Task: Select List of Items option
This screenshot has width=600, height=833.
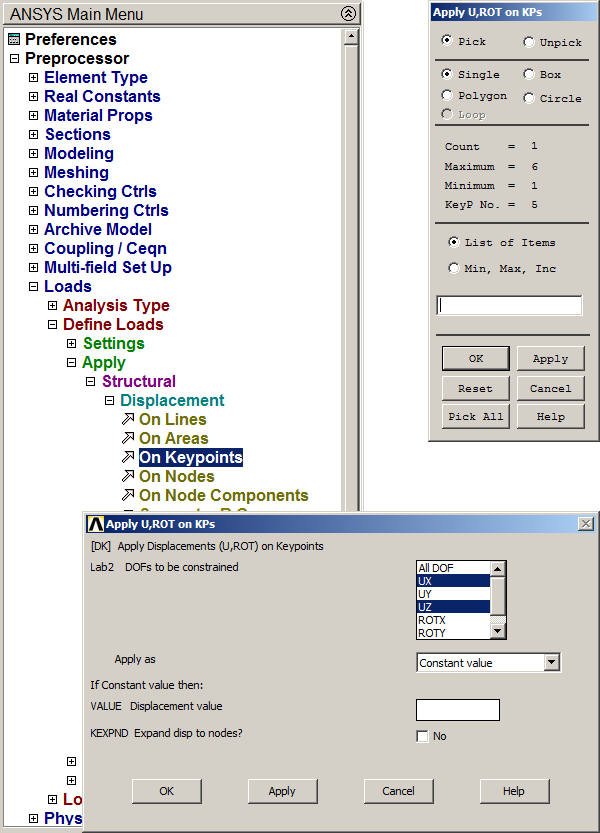Action: click(x=453, y=242)
